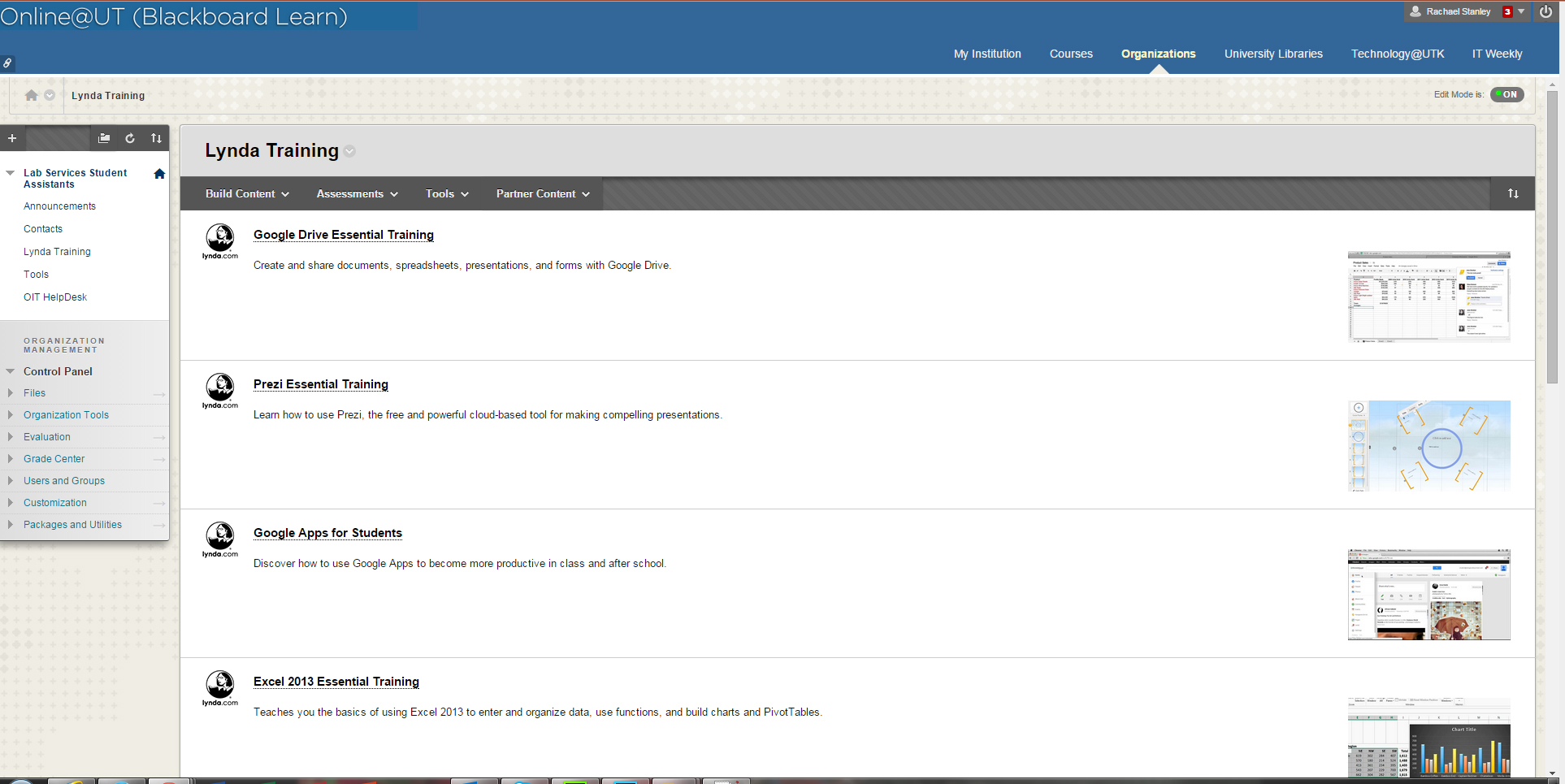Image resolution: width=1565 pixels, height=784 pixels.
Task: Click the content reorder arrows in action bar
Action: 1512,193
